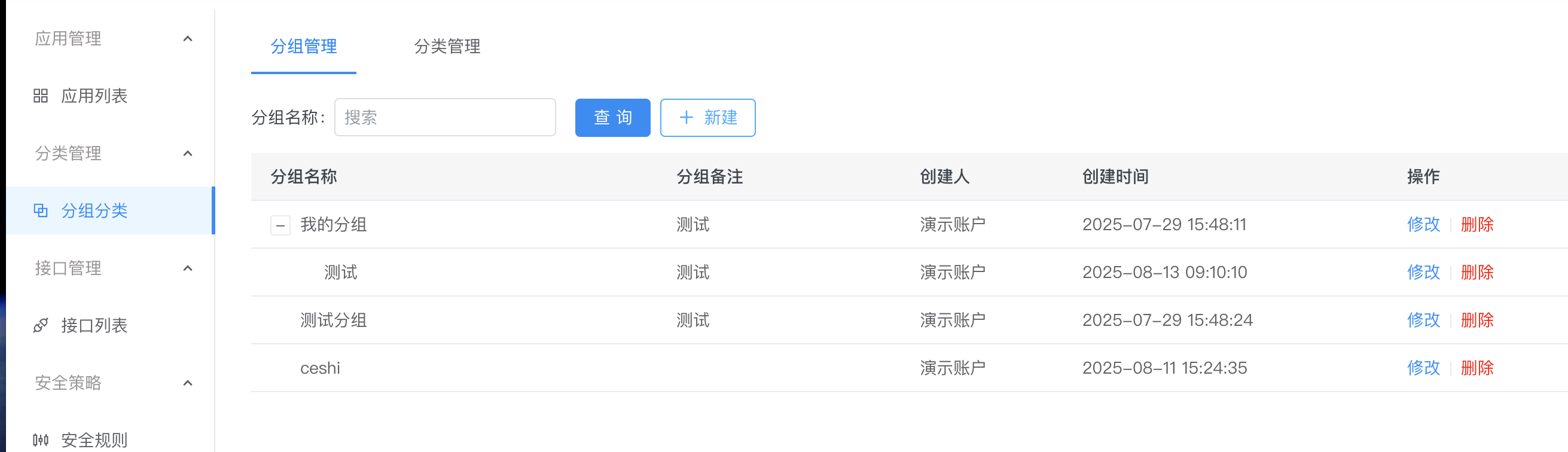Click the plus icon in 新建 button
Viewport: 1568px width, 452px height.
686,117
